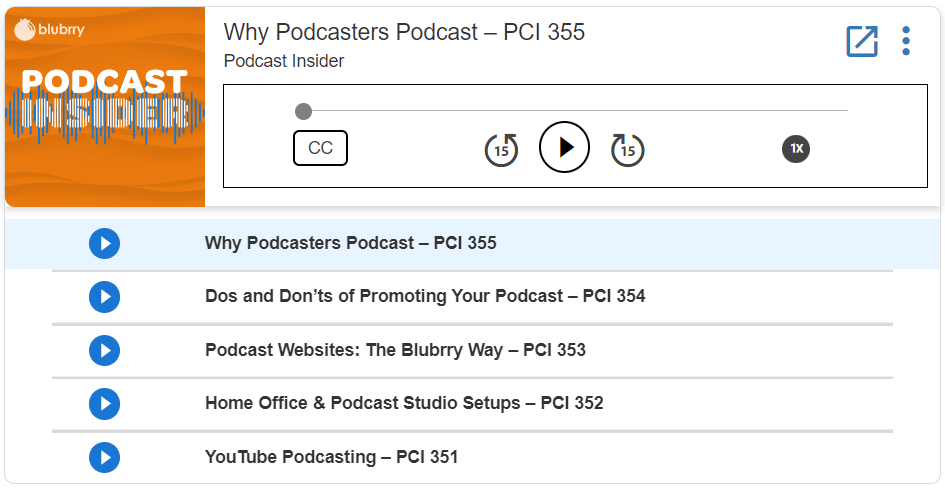
Task: Open the three-dot more options menu
Action: pos(906,41)
